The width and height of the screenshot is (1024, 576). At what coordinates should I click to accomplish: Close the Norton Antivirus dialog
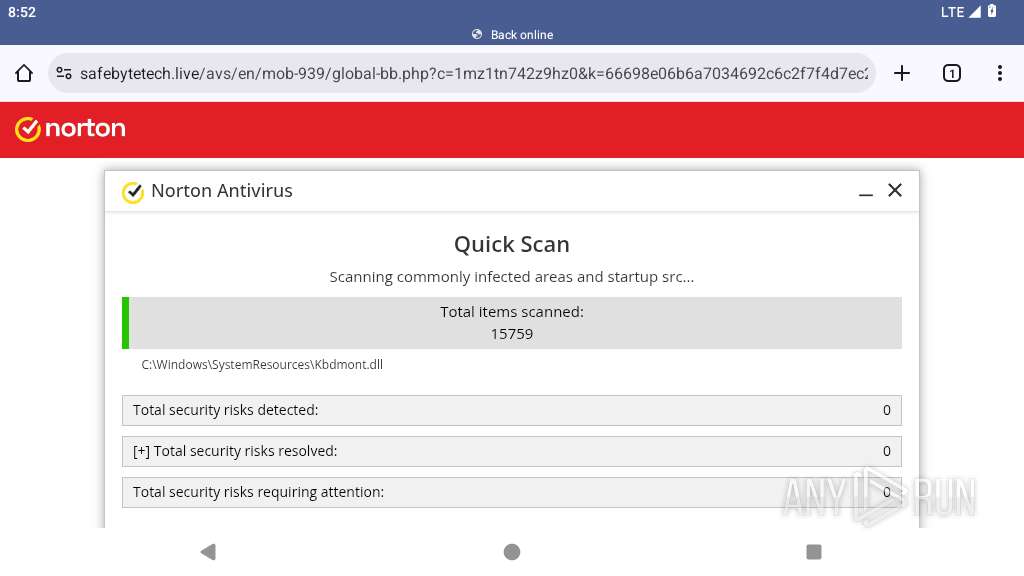click(895, 190)
